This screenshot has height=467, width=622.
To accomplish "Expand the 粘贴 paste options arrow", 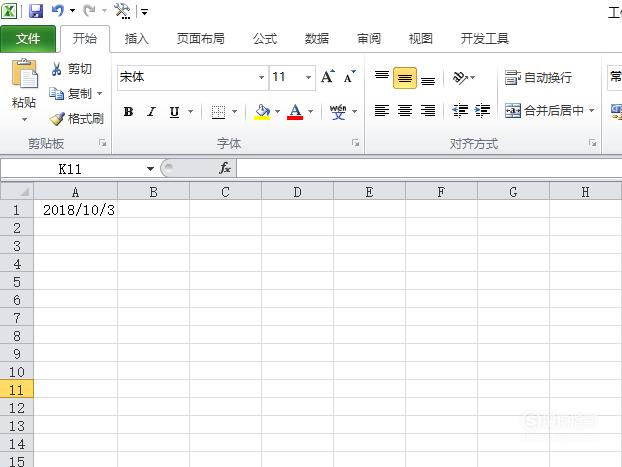I will click(24, 119).
